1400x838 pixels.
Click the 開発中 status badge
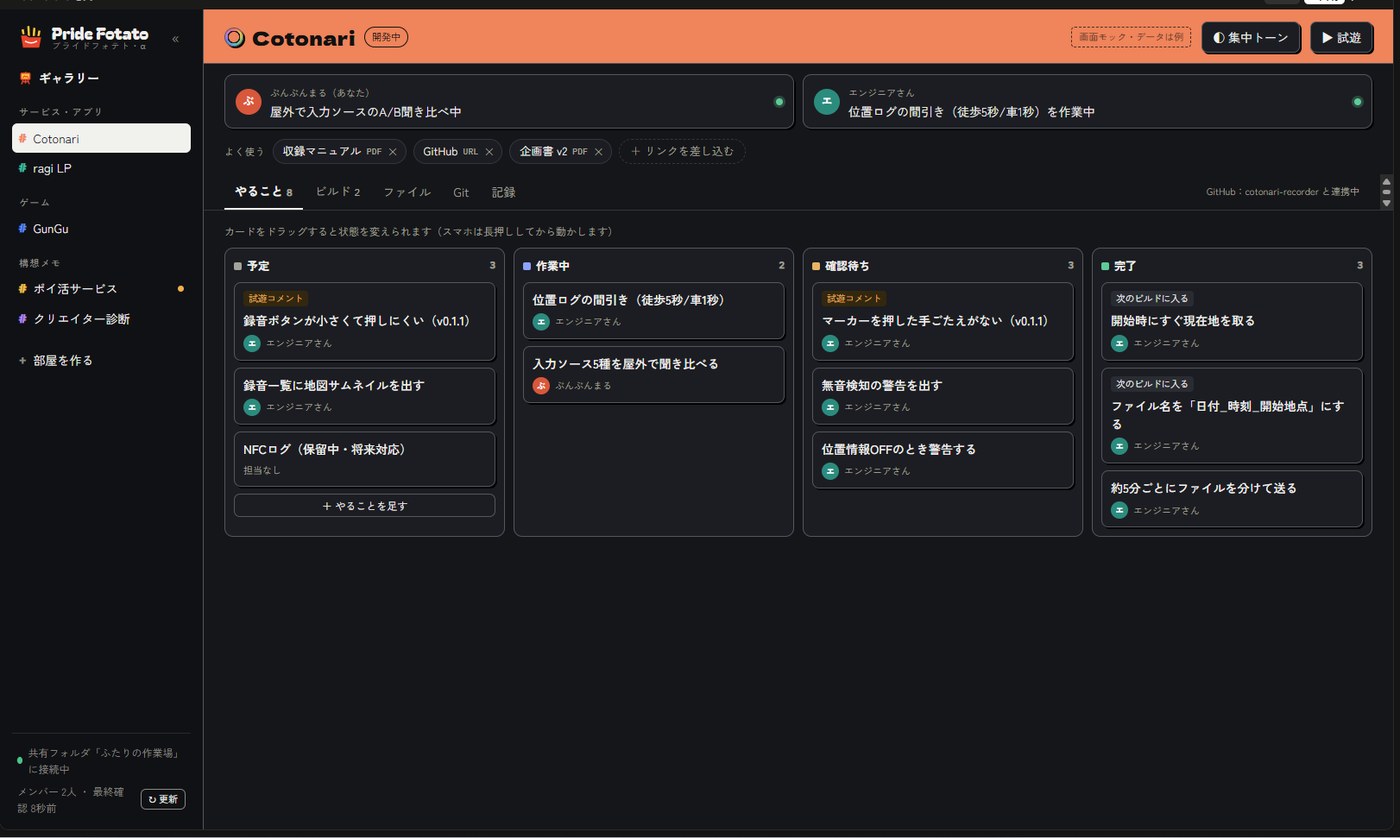[x=386, y=37]
